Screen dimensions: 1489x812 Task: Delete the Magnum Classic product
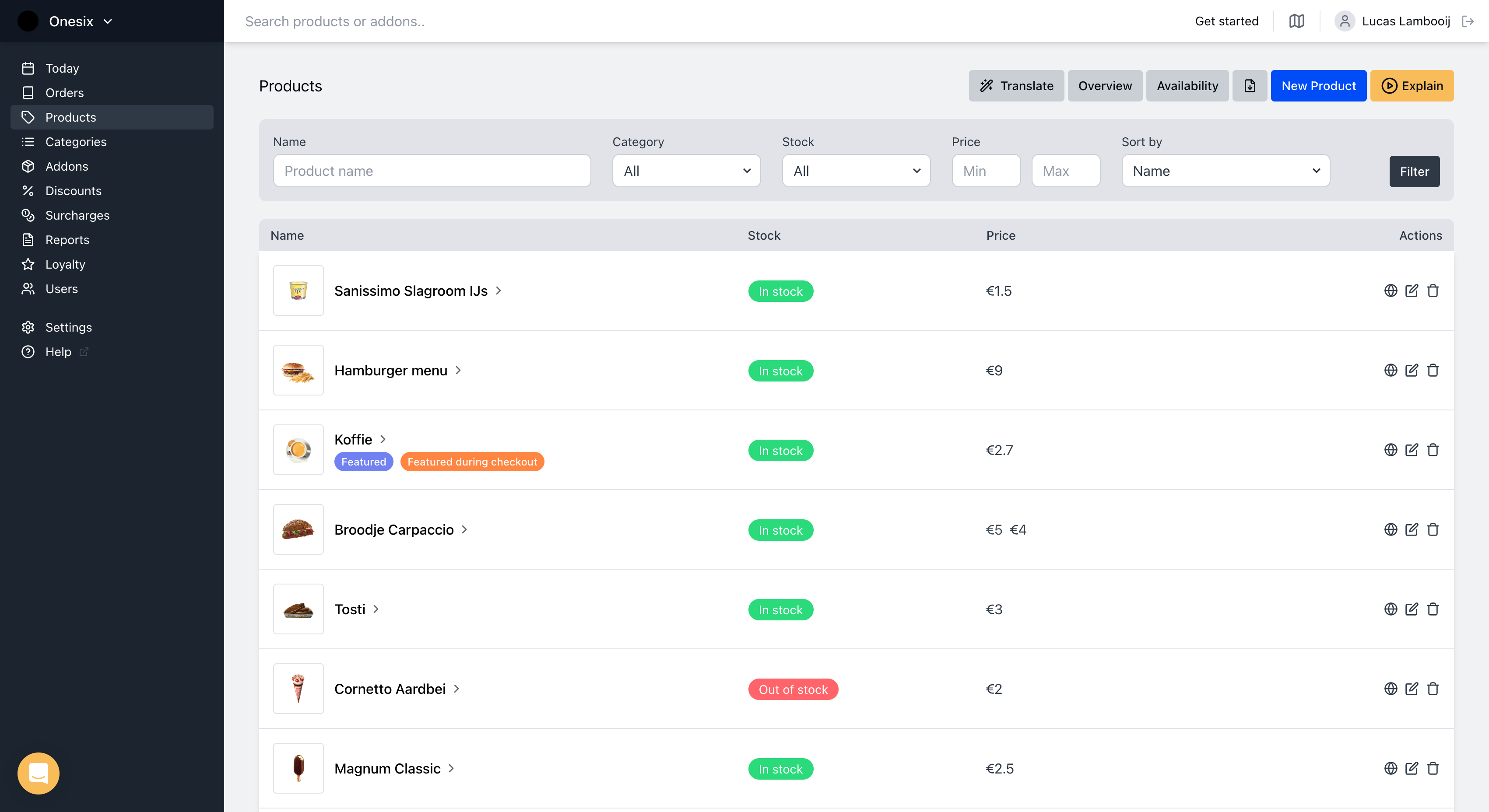click(1433, 769)
